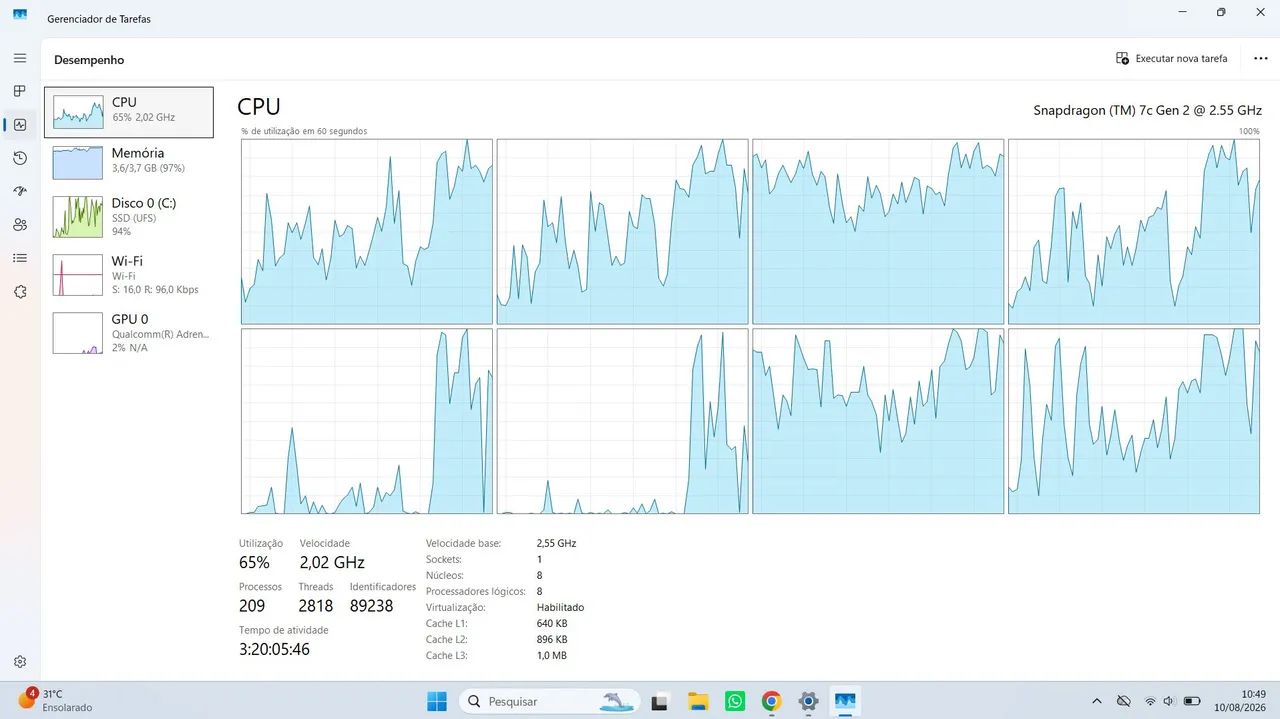
Task: Open File Explorer from taskbar
Action: 697,701
